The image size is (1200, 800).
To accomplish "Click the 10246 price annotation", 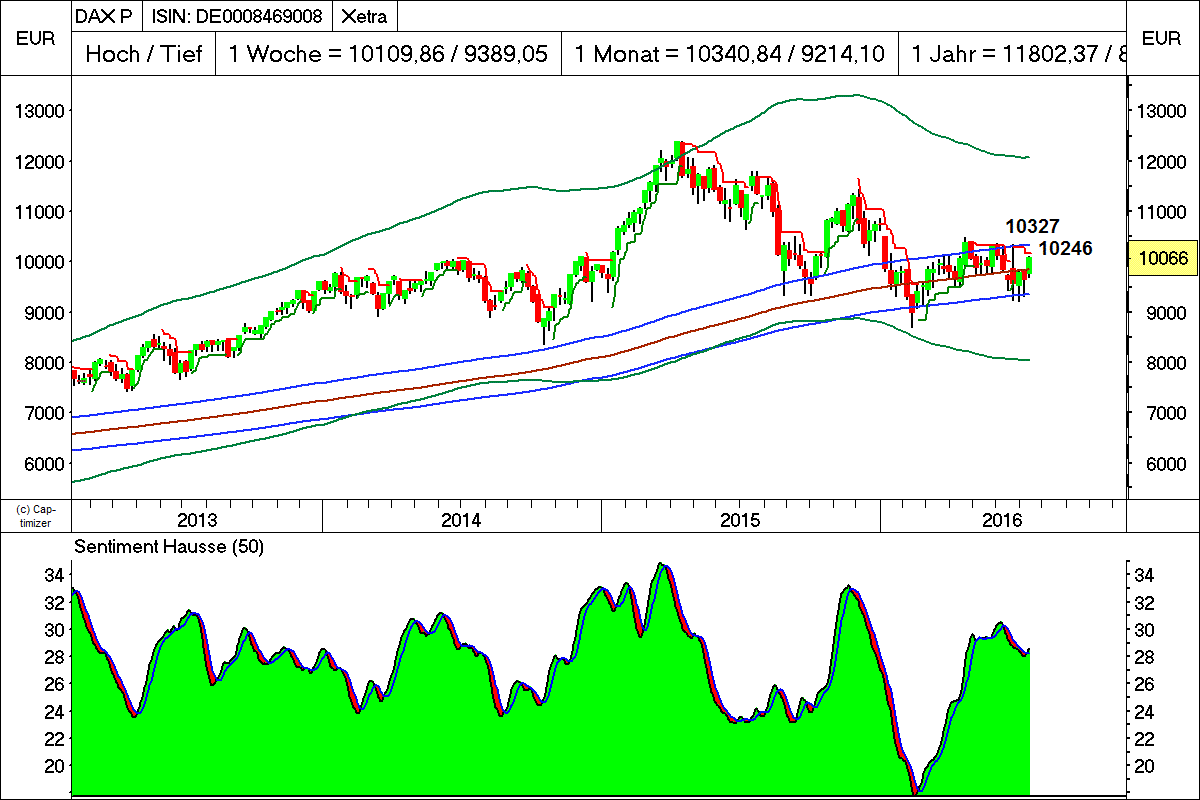I will (x=1066, y=248).
